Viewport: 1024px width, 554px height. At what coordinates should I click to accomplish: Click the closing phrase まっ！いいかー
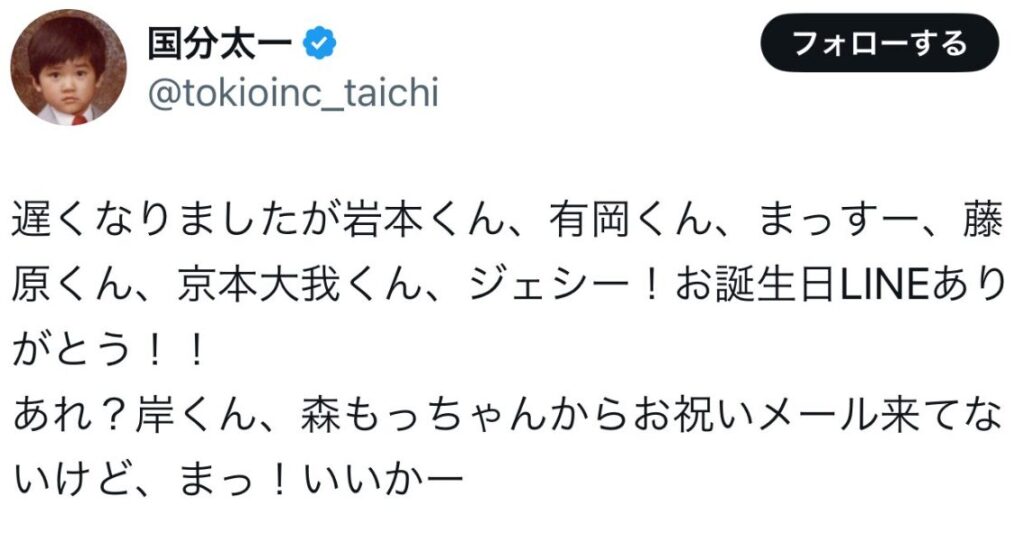[x=321, y=481]
